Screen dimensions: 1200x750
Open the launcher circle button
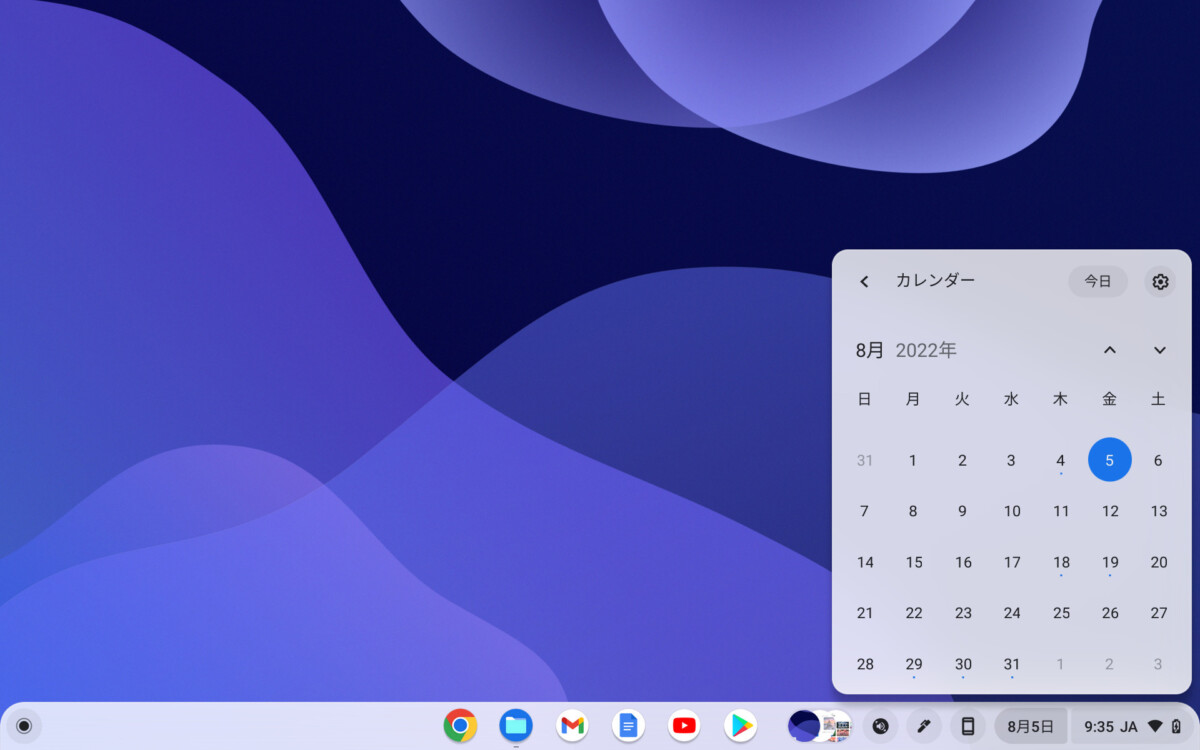click(24, 725)
